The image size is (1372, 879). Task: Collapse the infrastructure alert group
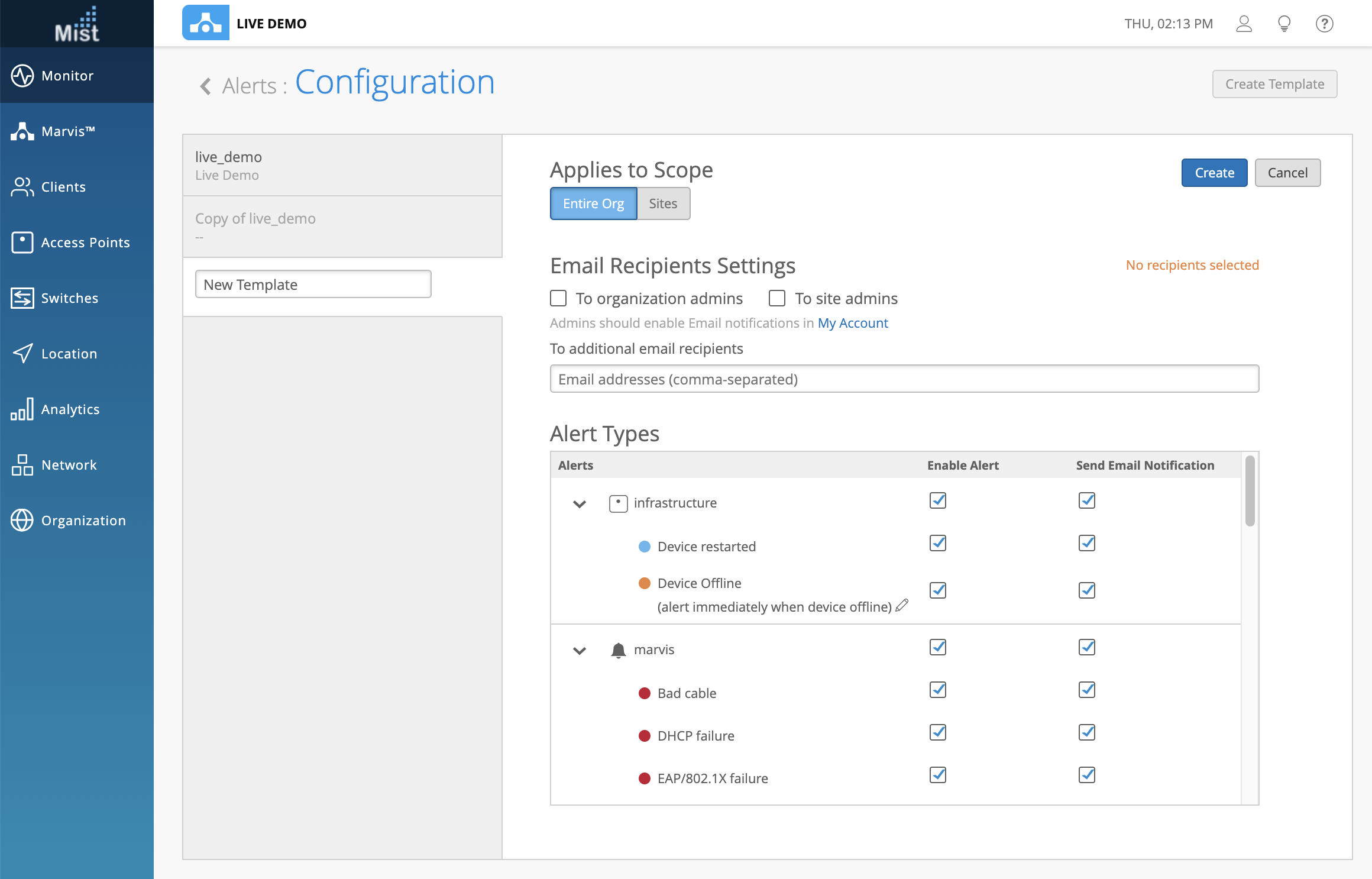(580, 504)
